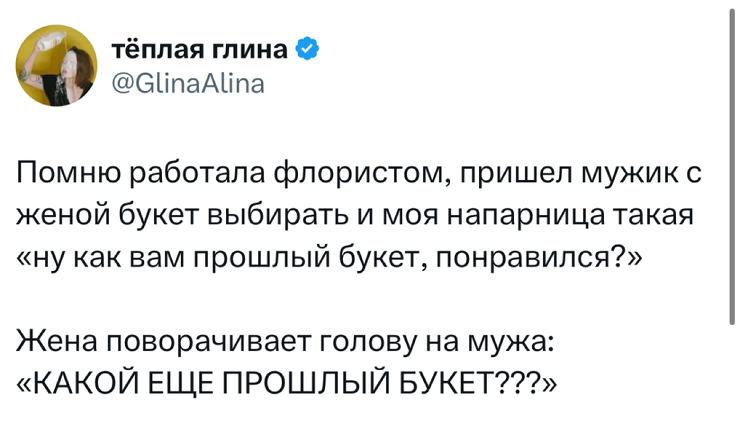Click the blue verified checkmark badge
The image size is (740, 424).
pos(307,49)
